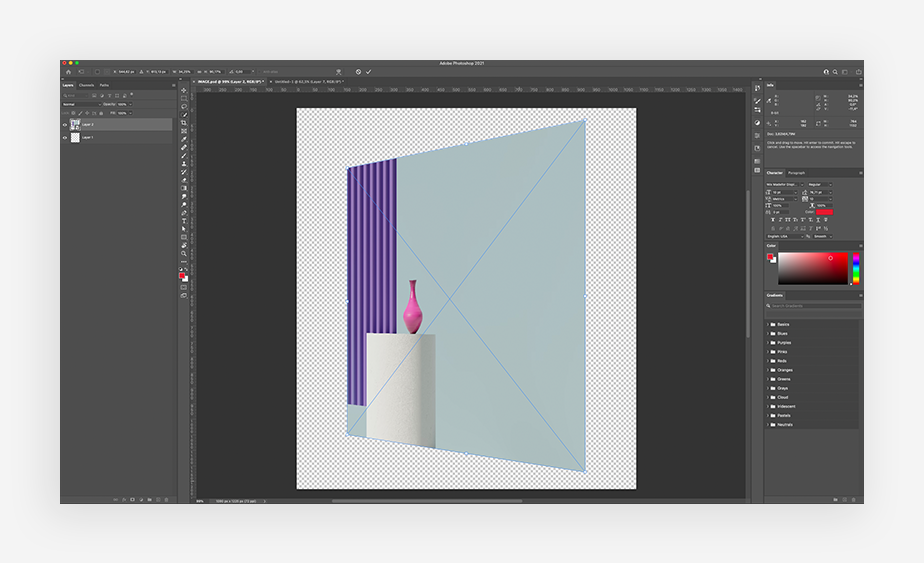Screen dimensions: 924x563
Task: Click the Layer 2 thumbnail
Action: tap(75, 124)
